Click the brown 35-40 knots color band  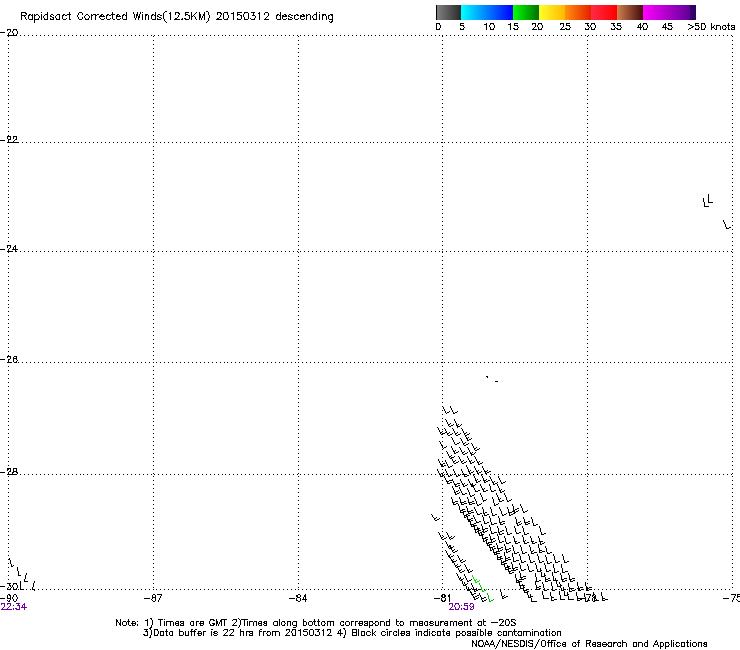coord(630,12)
